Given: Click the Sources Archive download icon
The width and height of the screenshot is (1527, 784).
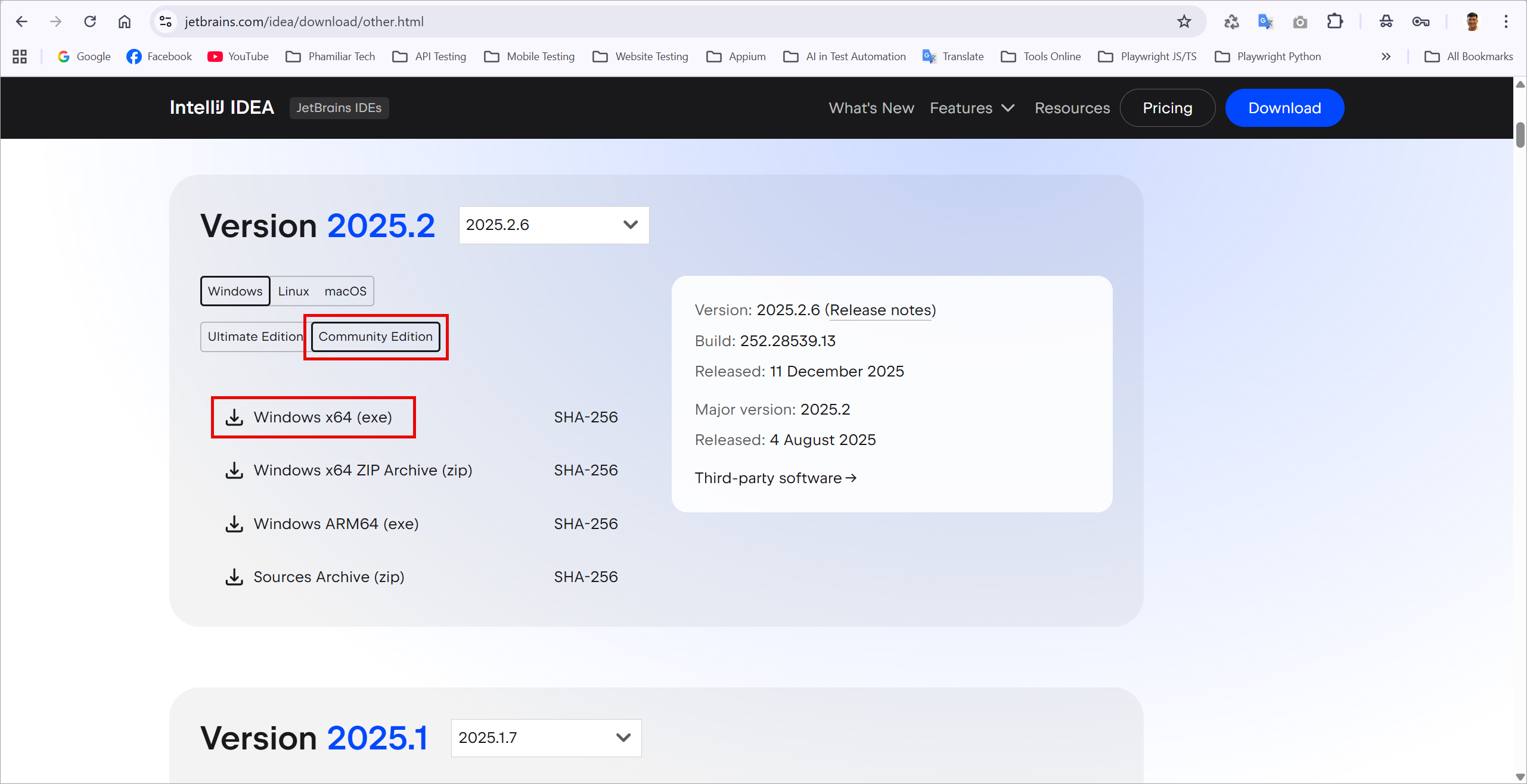Looking at the screenshot, I should pos(234,577).
